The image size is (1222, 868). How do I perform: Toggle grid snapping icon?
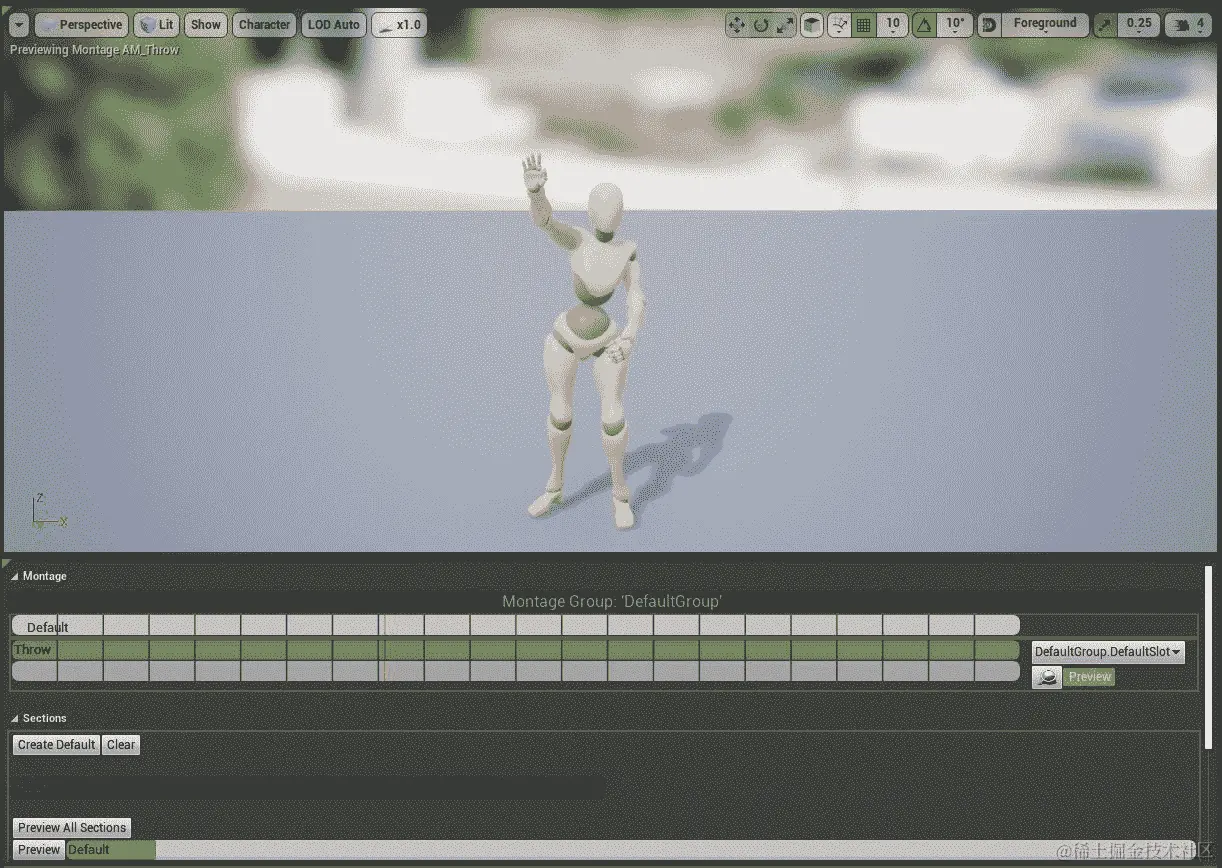tap(864, 25)
